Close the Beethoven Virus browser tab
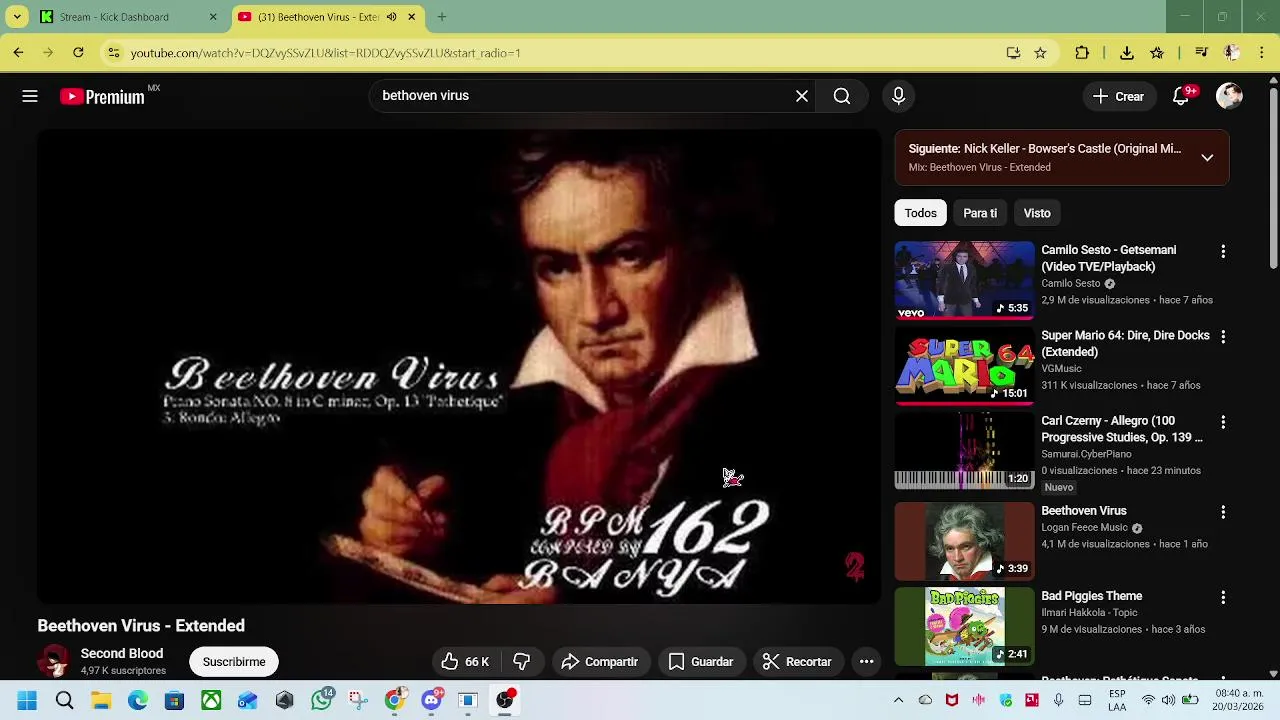The image size is (1280, 720). click(x=412, y=17)
